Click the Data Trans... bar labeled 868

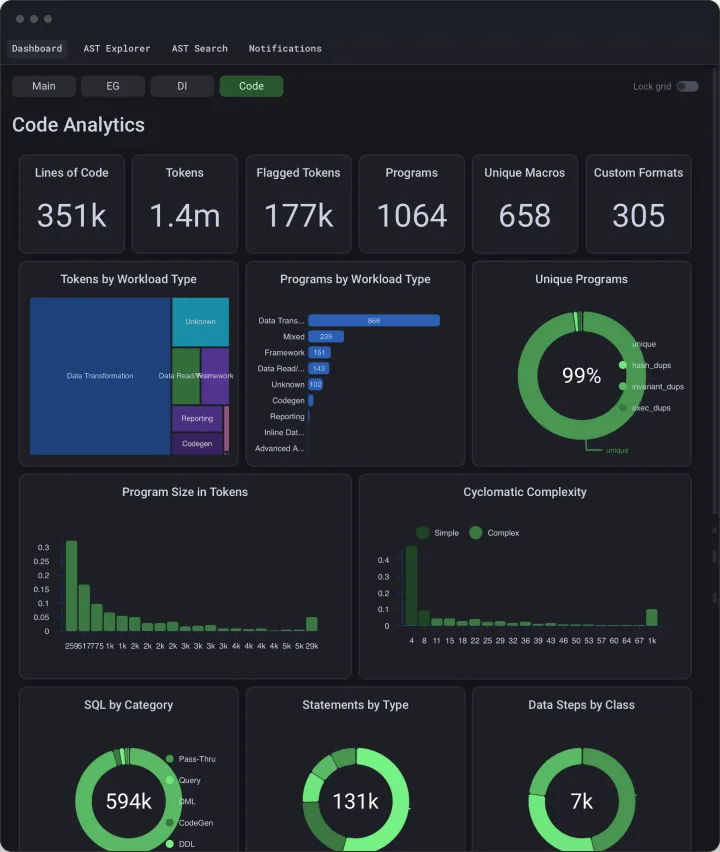[x=374, y=321]
